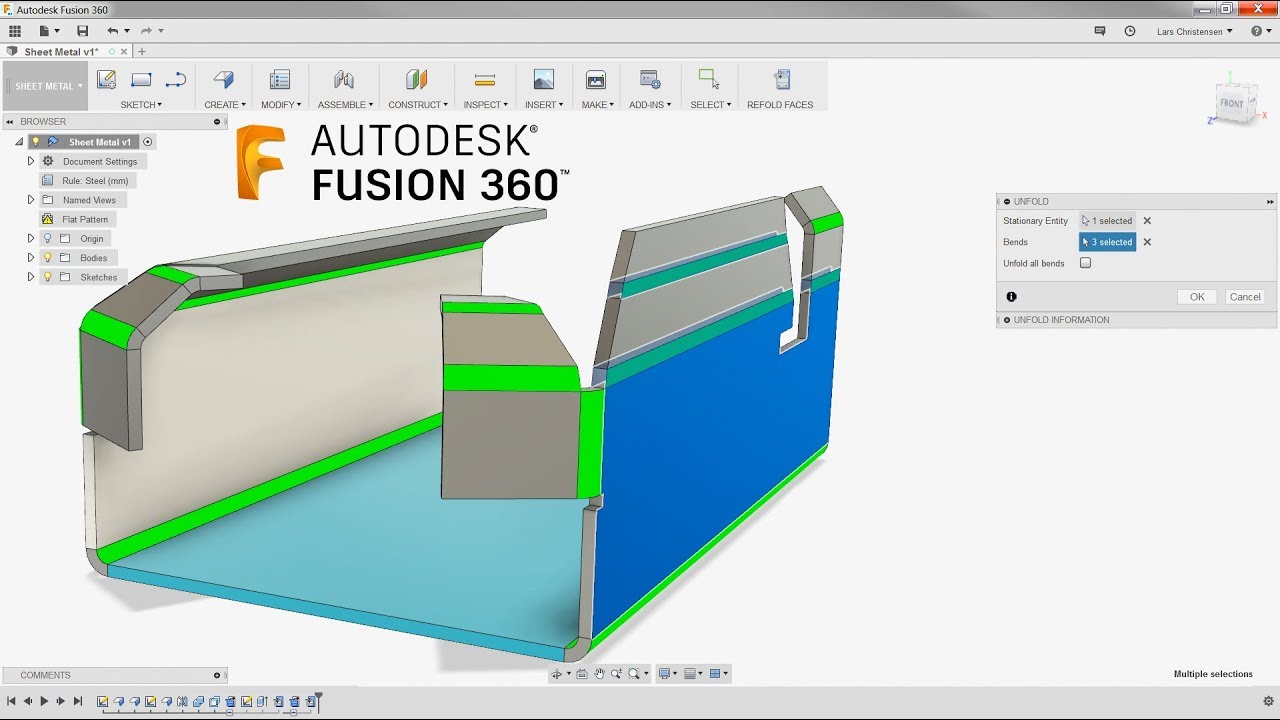Expand the Document Settings tree node
The image size is (1280, 720).
tap(30, 161)
